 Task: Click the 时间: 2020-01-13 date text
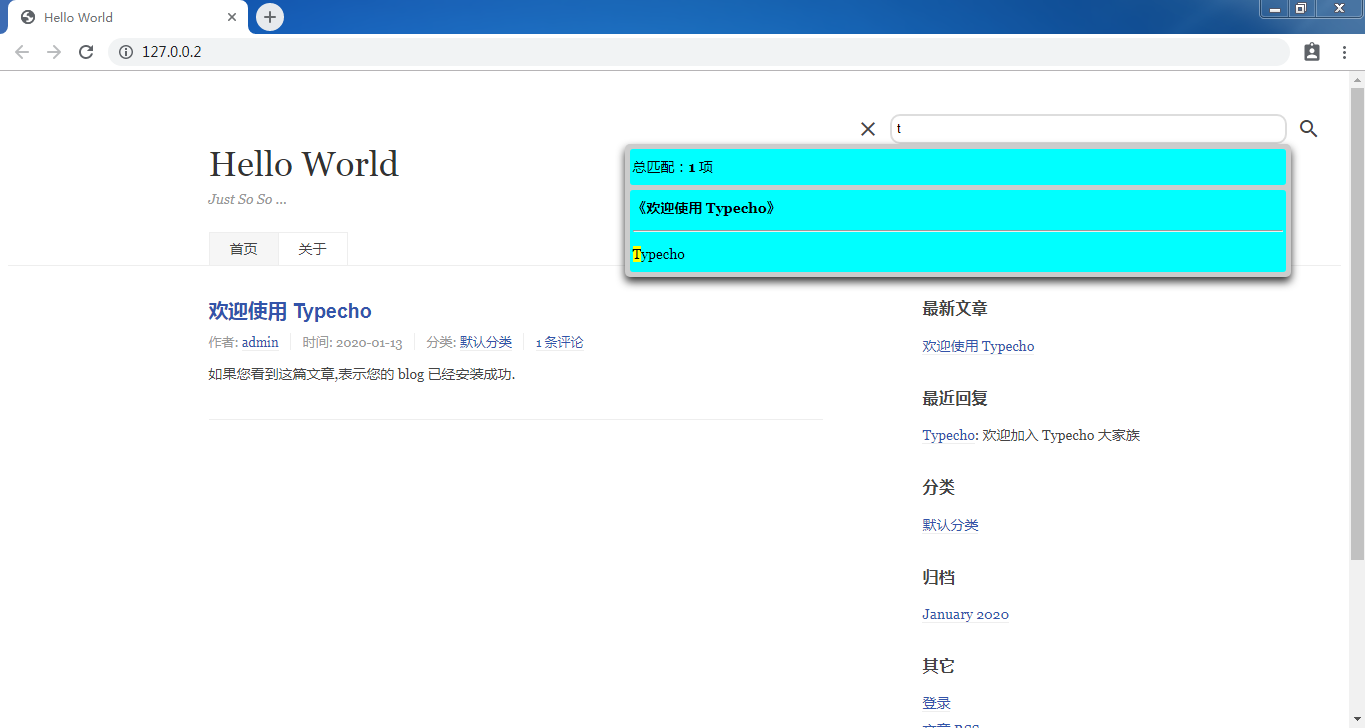[x=352, y=342]
